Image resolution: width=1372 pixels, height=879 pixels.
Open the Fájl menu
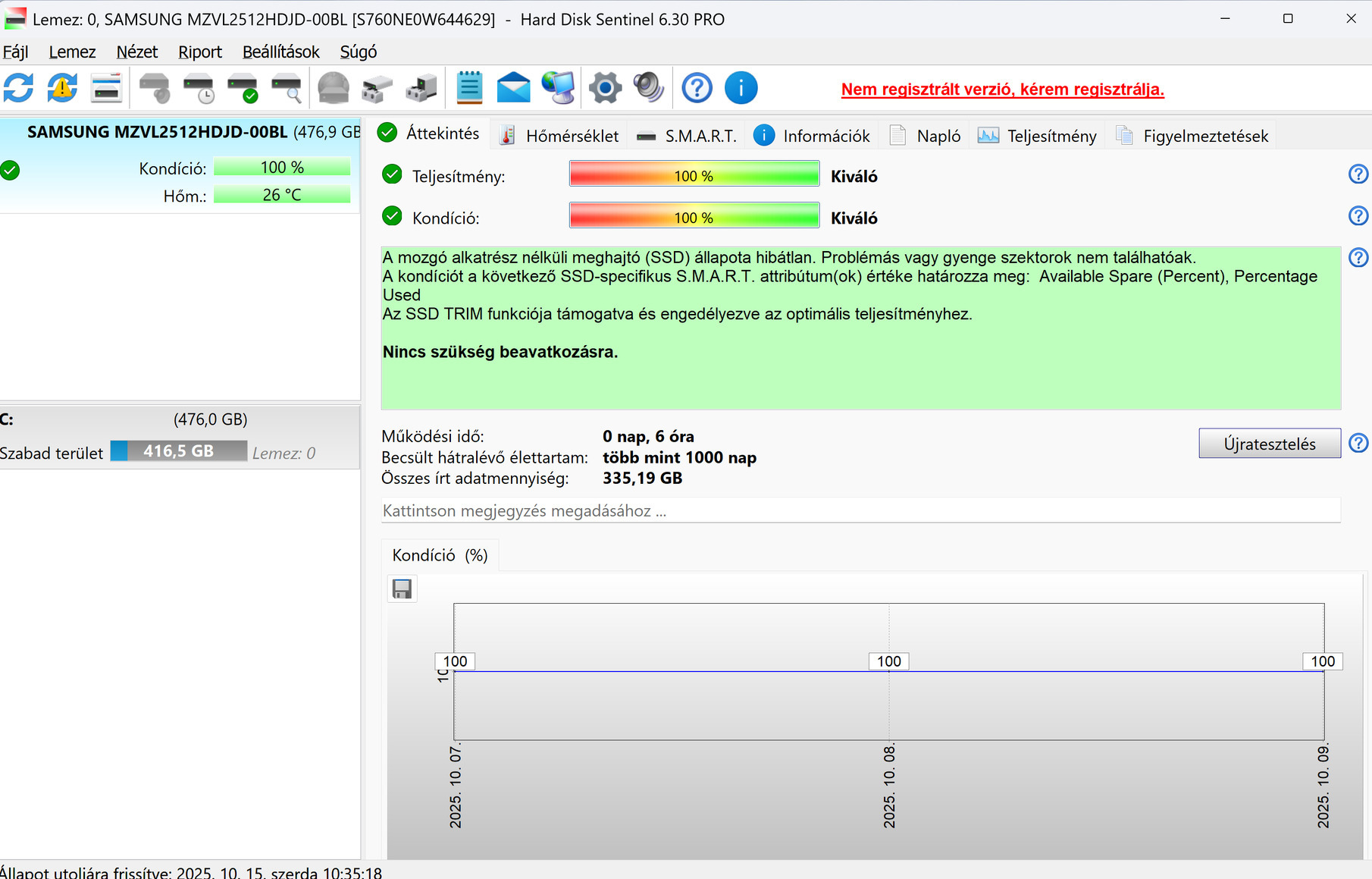click(15, 52)
